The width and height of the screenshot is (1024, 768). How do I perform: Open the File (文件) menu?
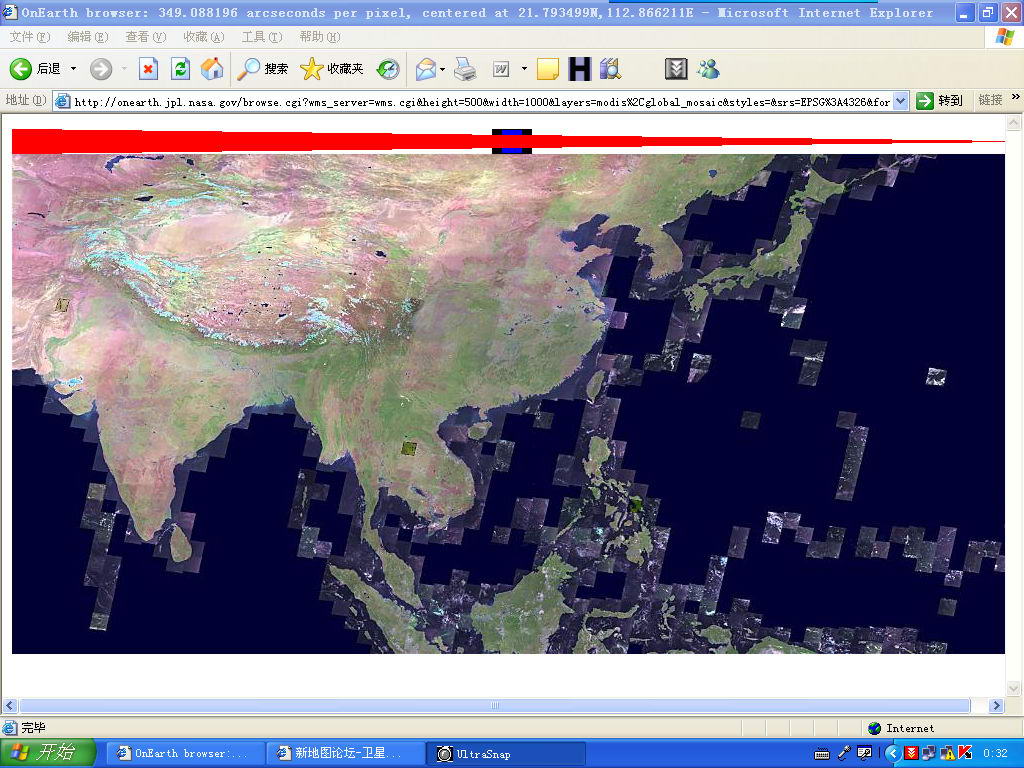[x=29, y=37]
